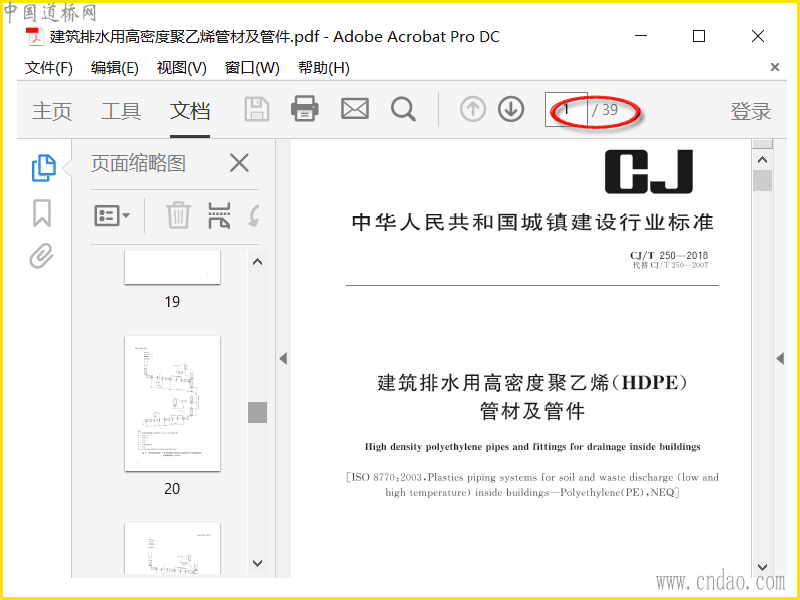Go to next page with down arrow
Viewport: 800px width, 600px height.
(511, 109)
